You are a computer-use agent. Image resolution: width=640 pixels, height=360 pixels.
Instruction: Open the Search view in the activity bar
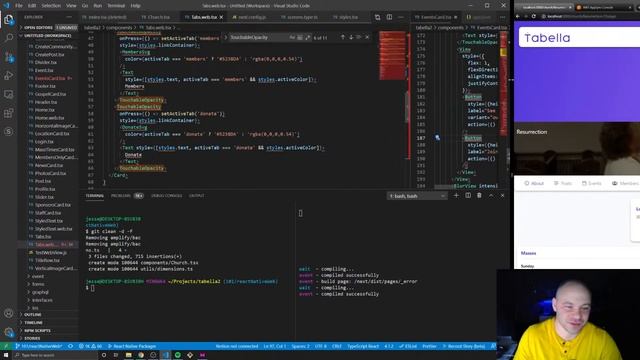[x=9, y=38]
